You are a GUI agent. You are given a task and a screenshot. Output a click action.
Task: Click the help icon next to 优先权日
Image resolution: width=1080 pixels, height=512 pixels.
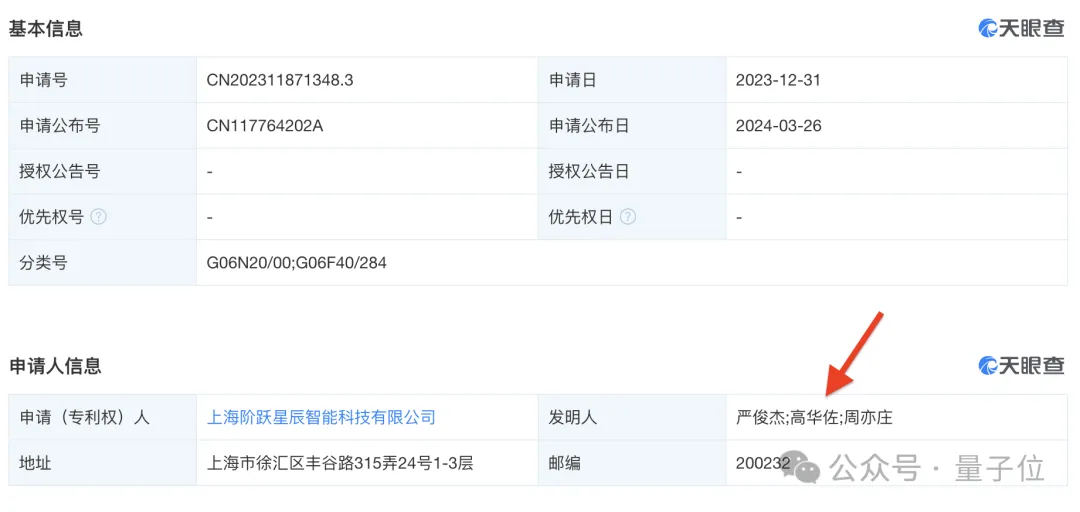(x=627, y=217)
